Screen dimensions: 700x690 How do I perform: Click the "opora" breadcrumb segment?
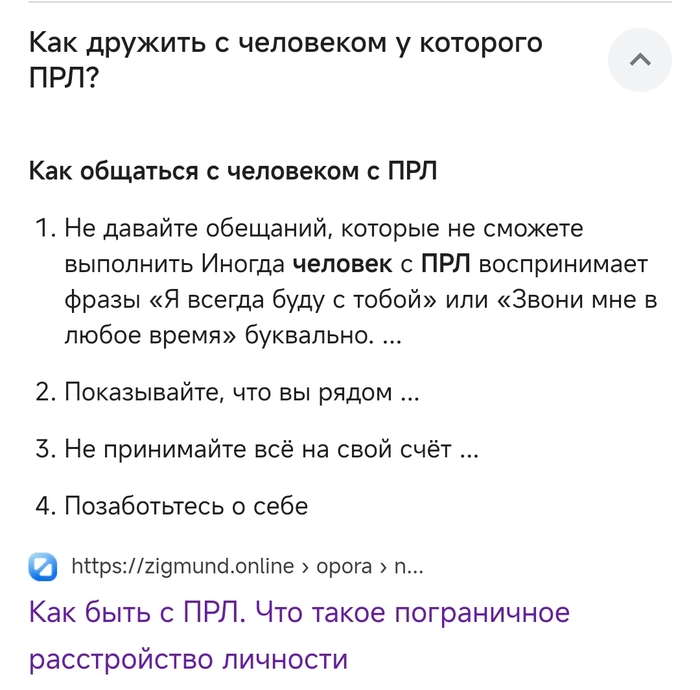coord(344,566)
